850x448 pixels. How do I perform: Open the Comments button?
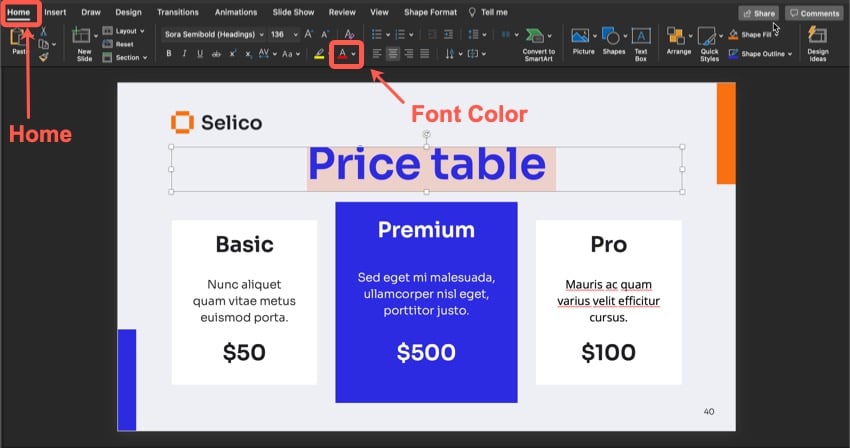(x=813, y=13)
